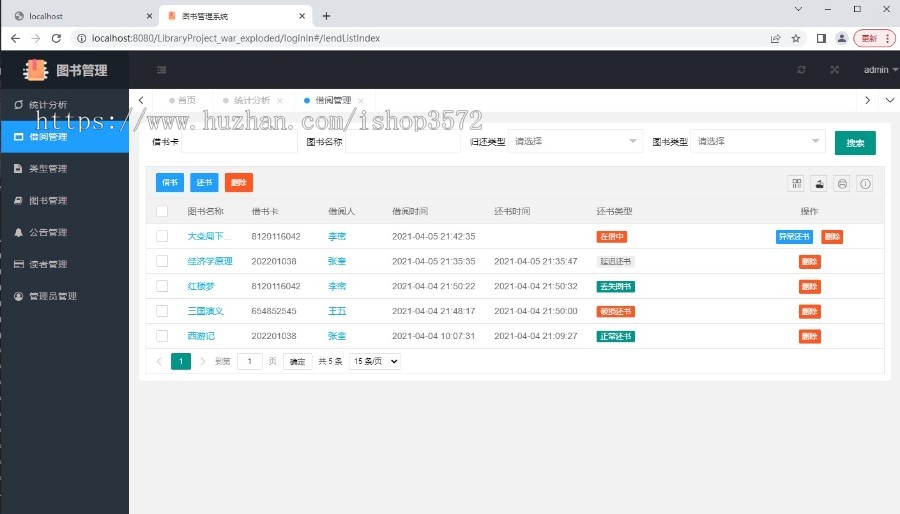Open the 红楼梦 book link
Screen dimensions: 900x514
tap(201, 286)
